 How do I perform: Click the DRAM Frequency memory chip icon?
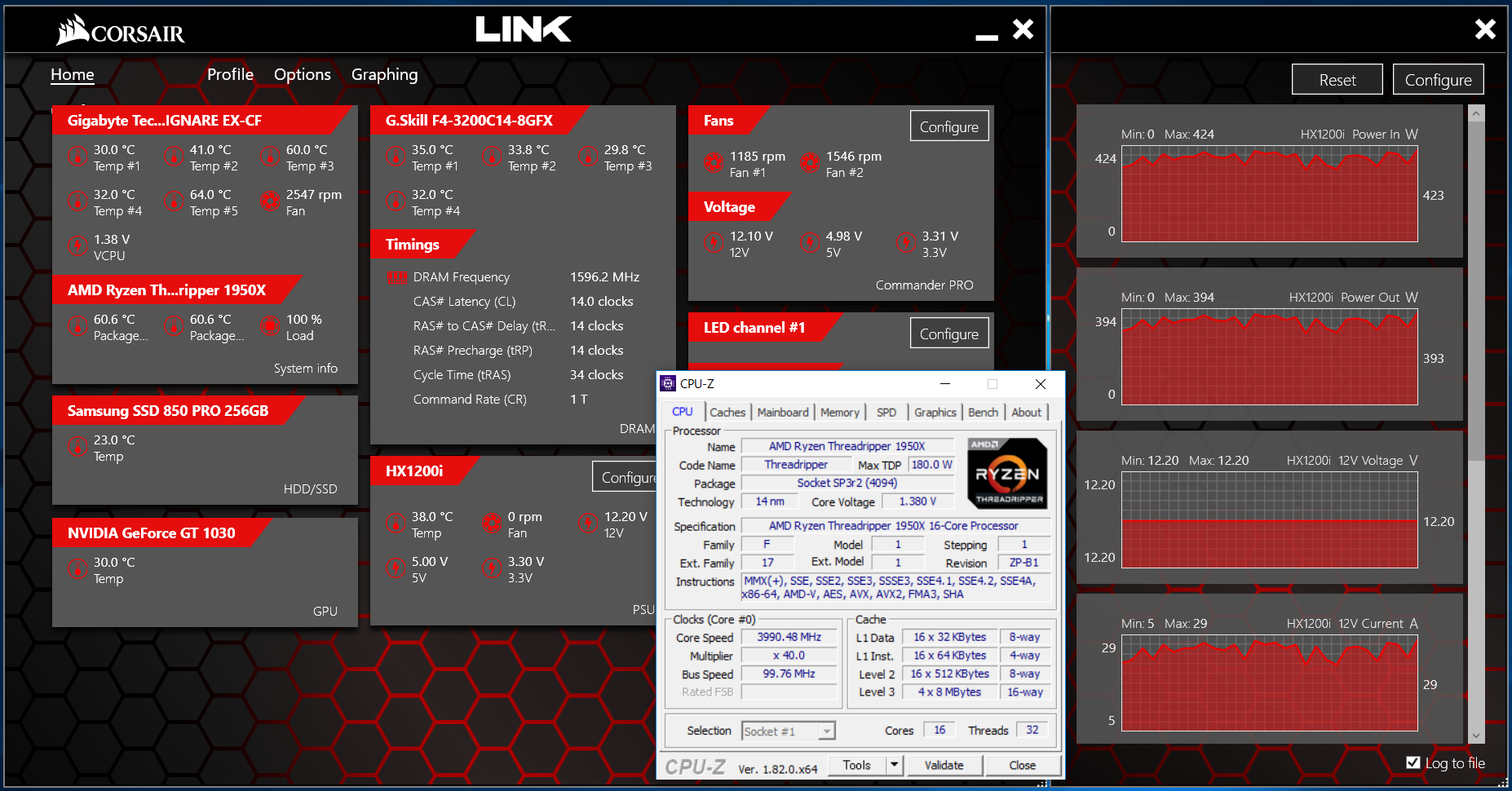(x=397, y=278)
